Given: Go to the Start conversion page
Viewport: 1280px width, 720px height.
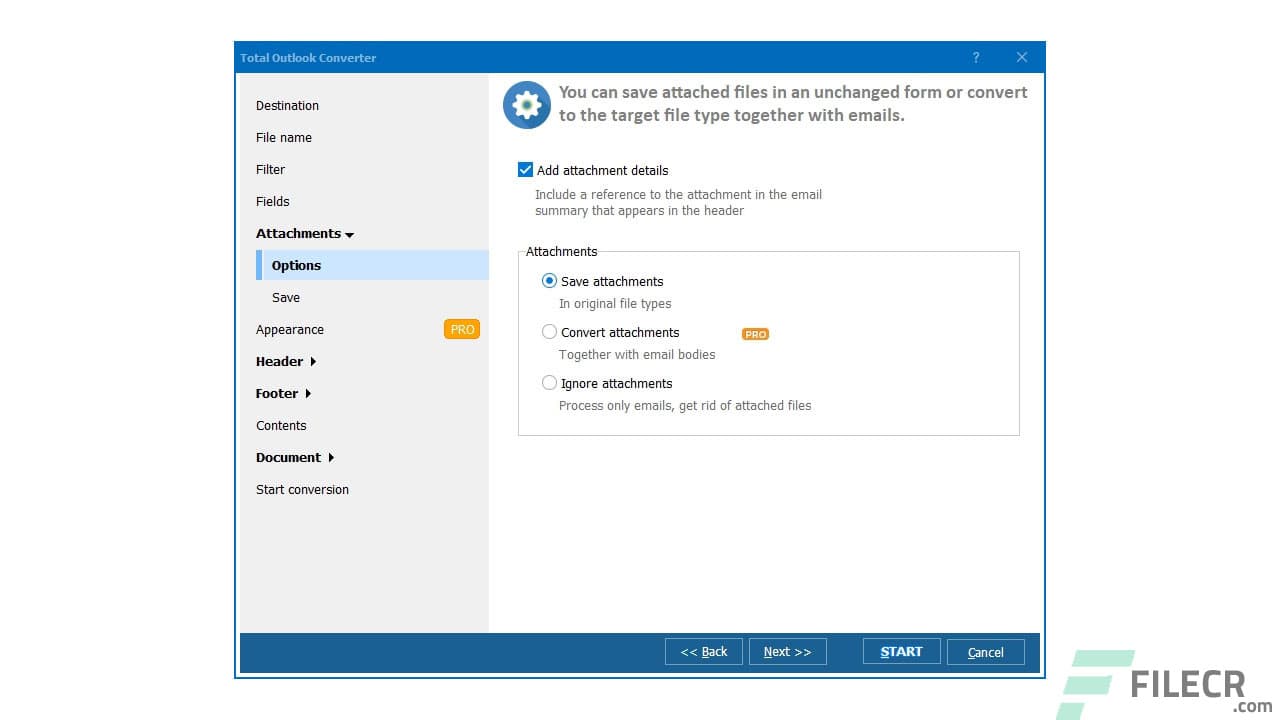Looking at the screenshot, I should pyautogui.click(x=302, y=489).
